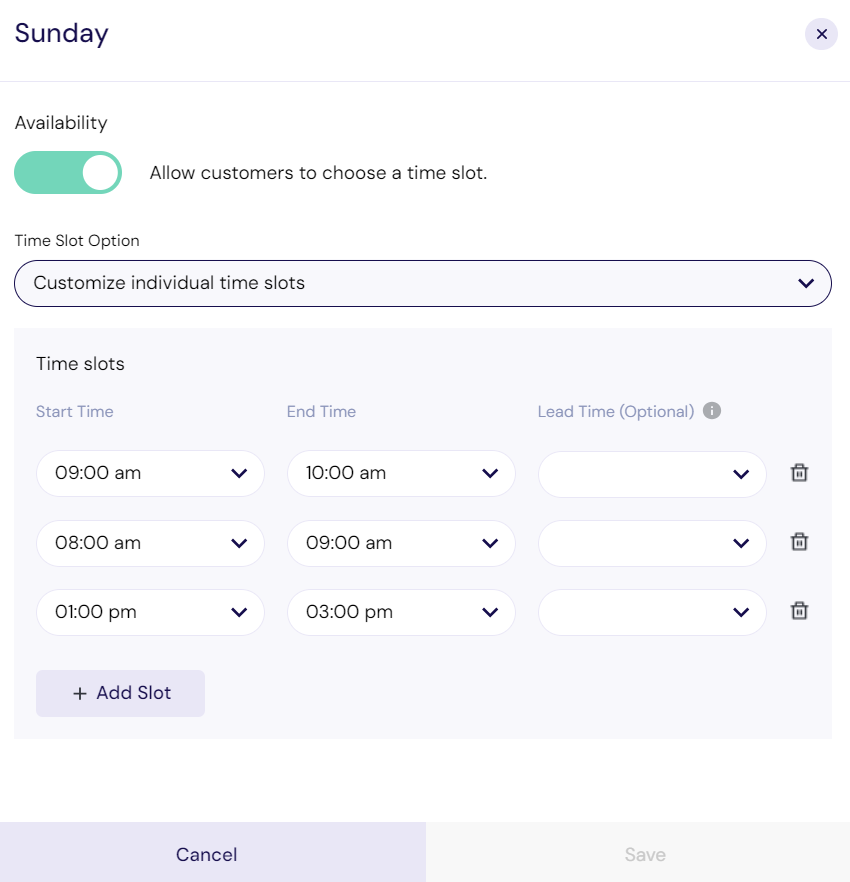Open second row Lead Time dropdown
This screenshot has width=850, height=882.
pyautogui.click(x=652, y=543)
